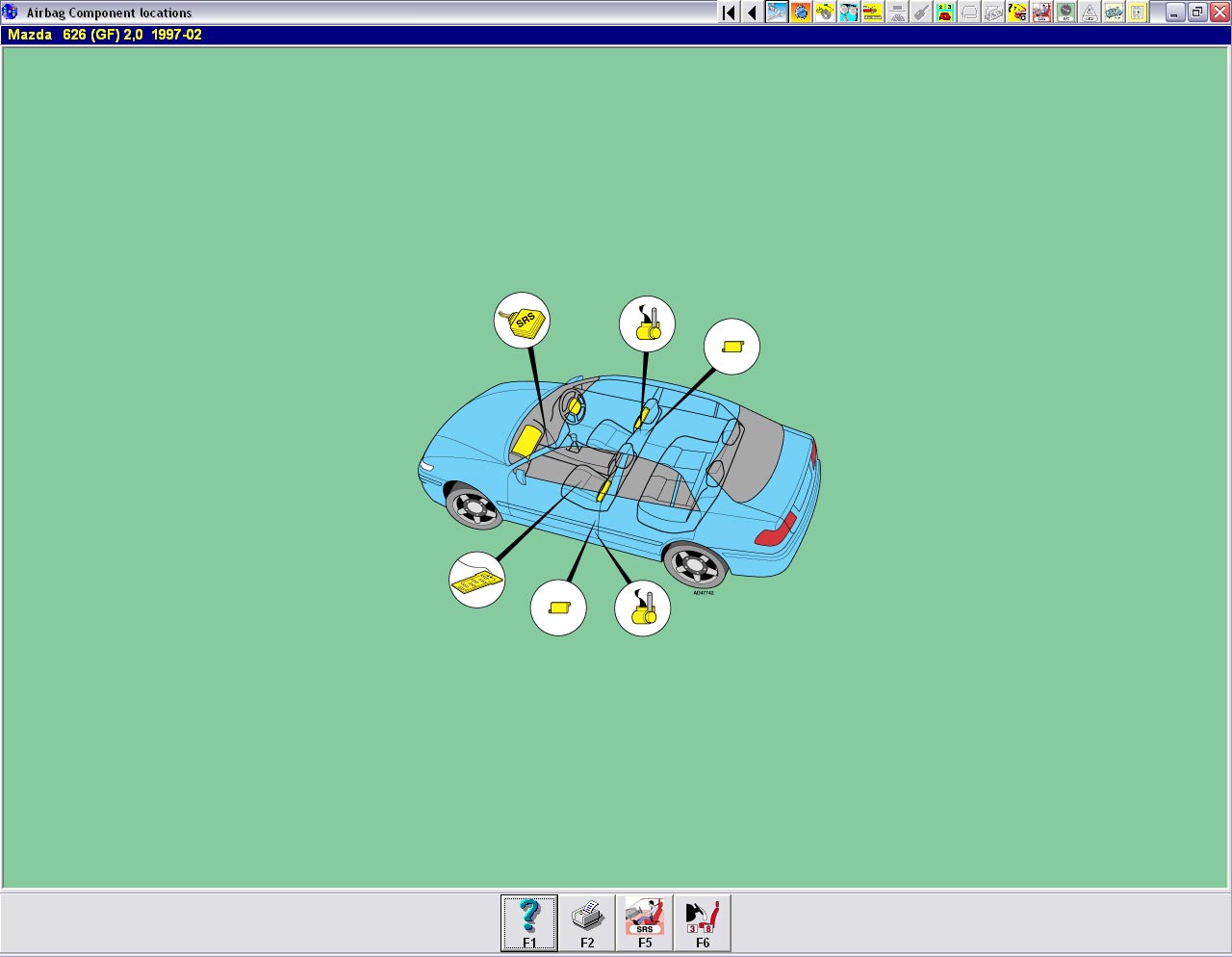Open the blue engine toolbar icon
The height and width of the screenshot is (957, 1232).
[x=1114, y=13]
